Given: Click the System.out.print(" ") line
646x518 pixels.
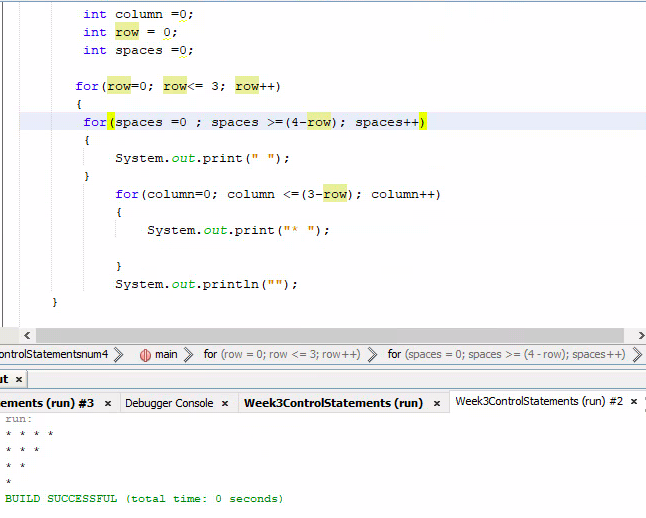Looking at the screenshot, I should coord(202,158).
